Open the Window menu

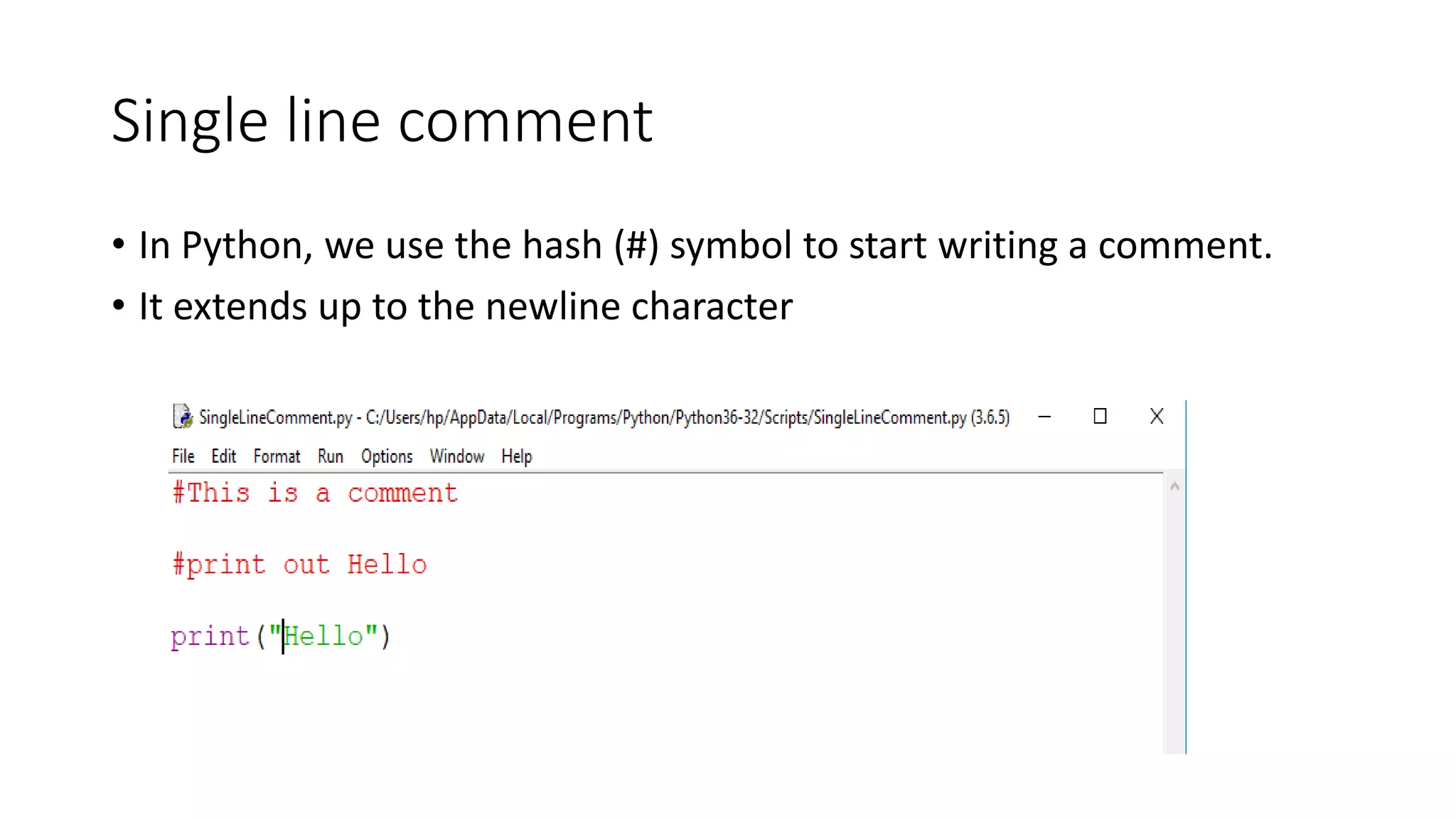(x=457, y=456)
